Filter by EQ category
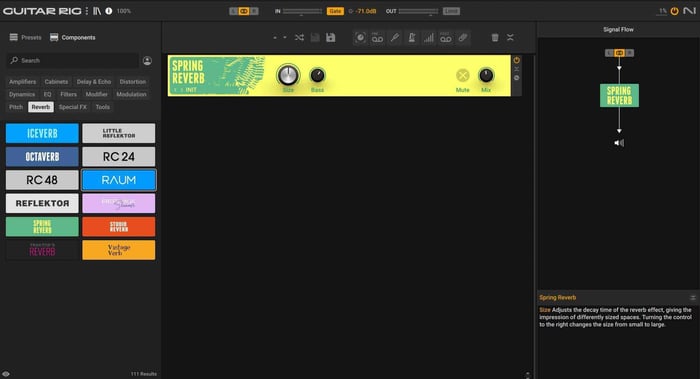700x379 pixels. pyautogui.click(x=47, y=94)
